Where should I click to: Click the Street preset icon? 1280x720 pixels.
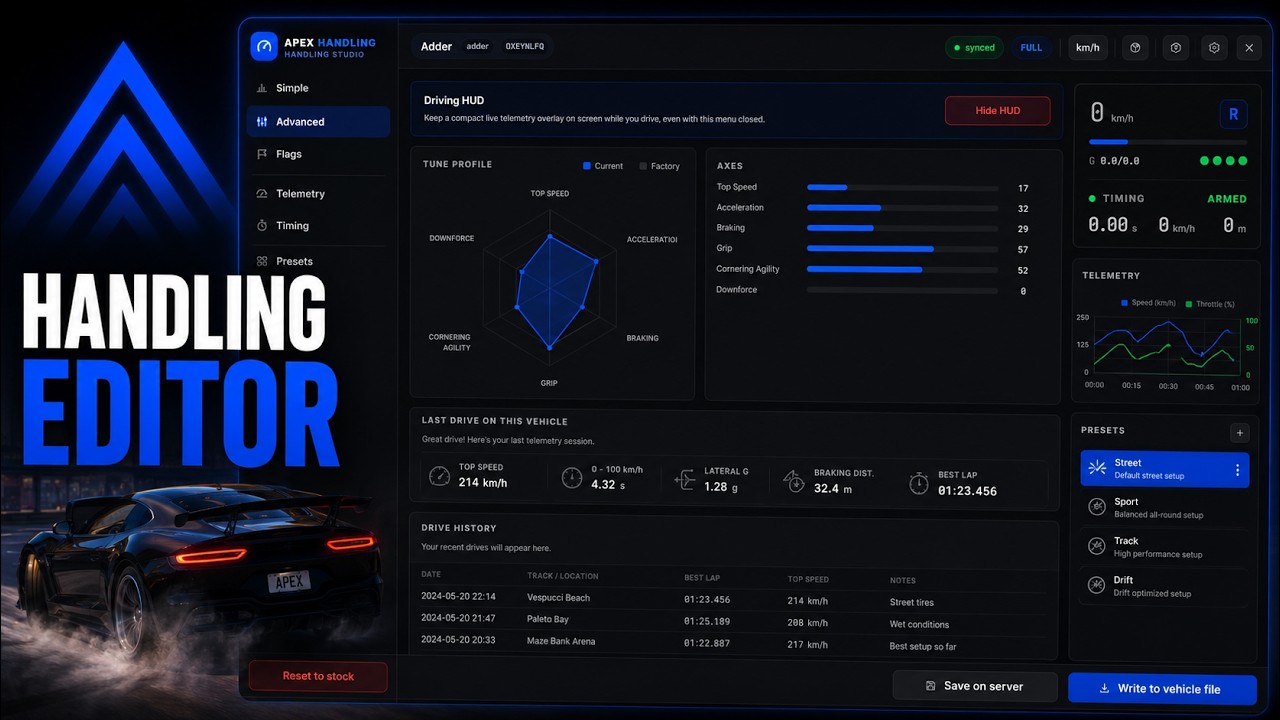[x=1097, y=468]
